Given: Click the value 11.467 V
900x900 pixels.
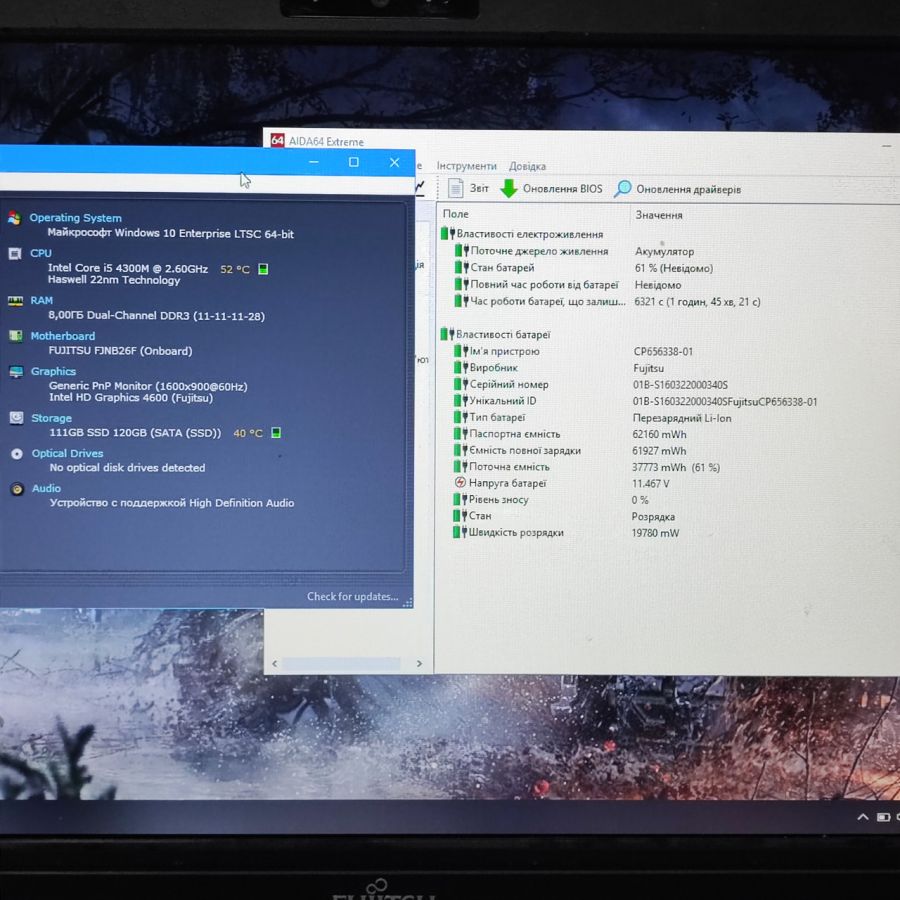Looking at the screenshot, I should [x=650, y=483].
